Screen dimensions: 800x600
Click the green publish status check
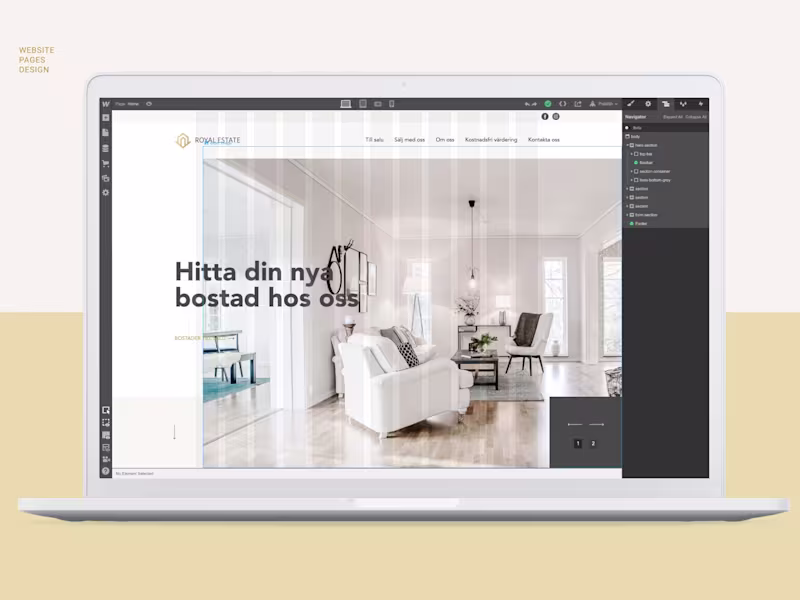[548, 103]
